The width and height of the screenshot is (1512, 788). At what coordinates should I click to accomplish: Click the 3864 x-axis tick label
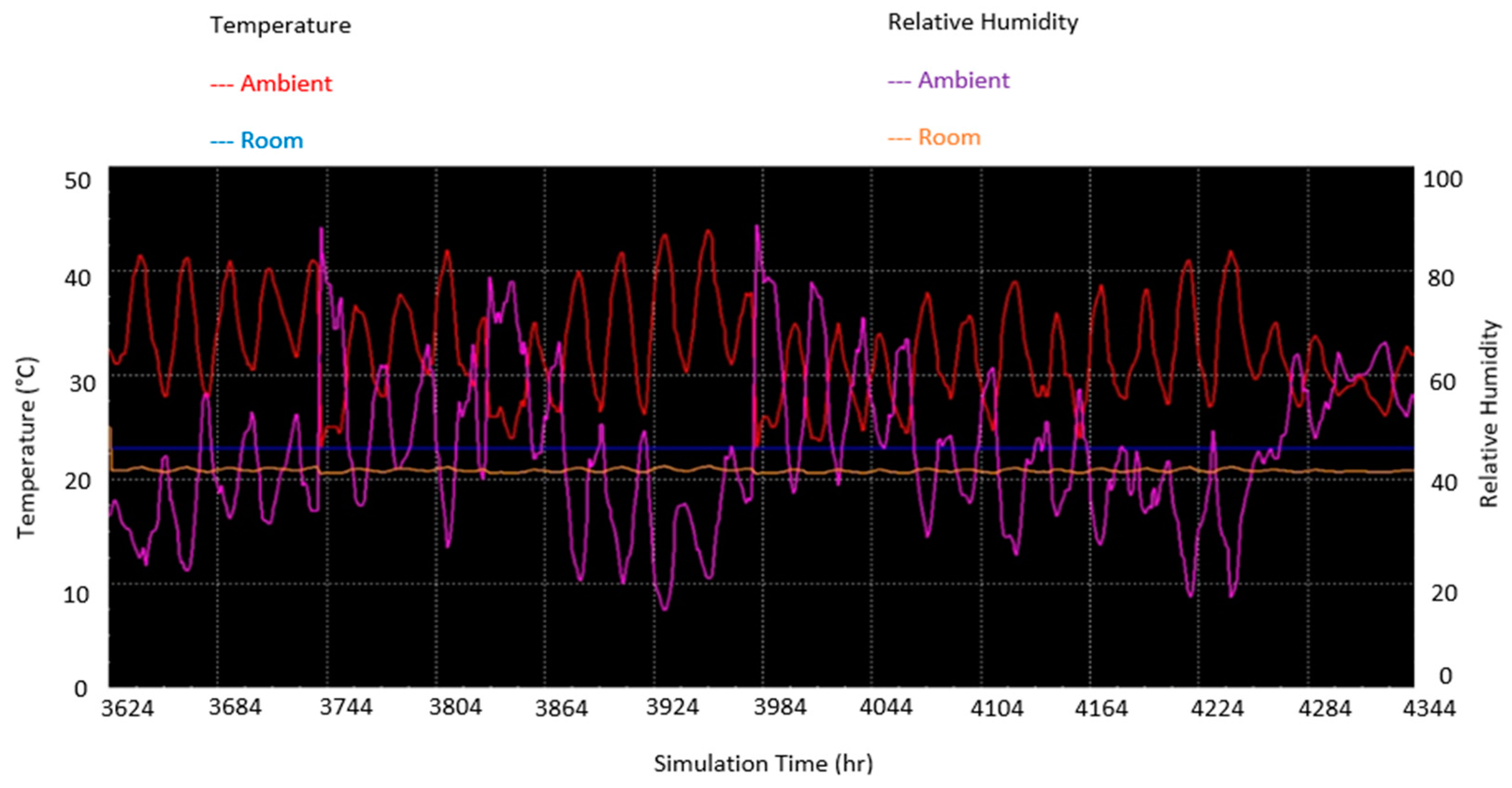coord(561,709)
